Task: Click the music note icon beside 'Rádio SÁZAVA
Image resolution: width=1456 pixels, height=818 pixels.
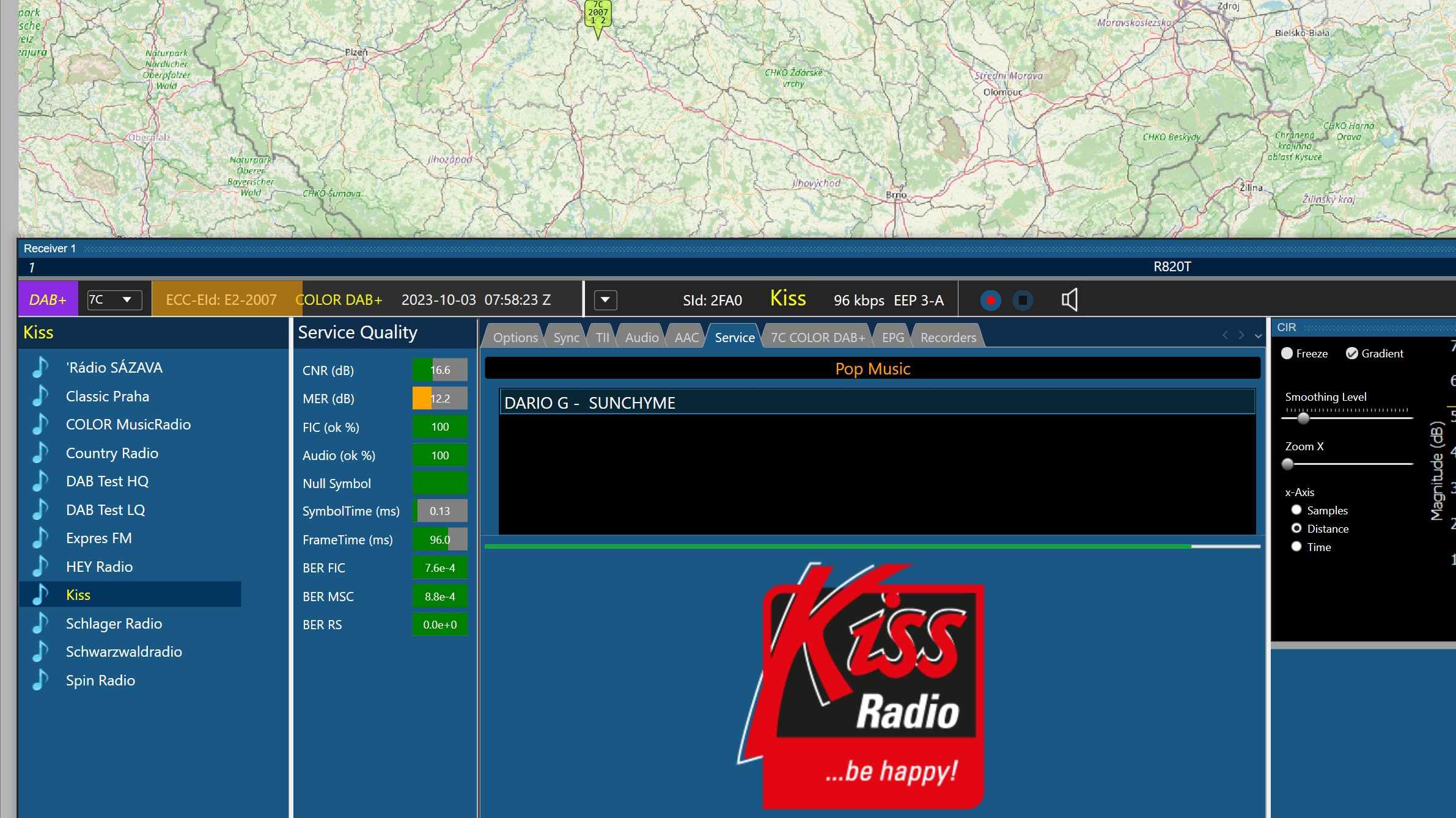Action: point(40,368)
